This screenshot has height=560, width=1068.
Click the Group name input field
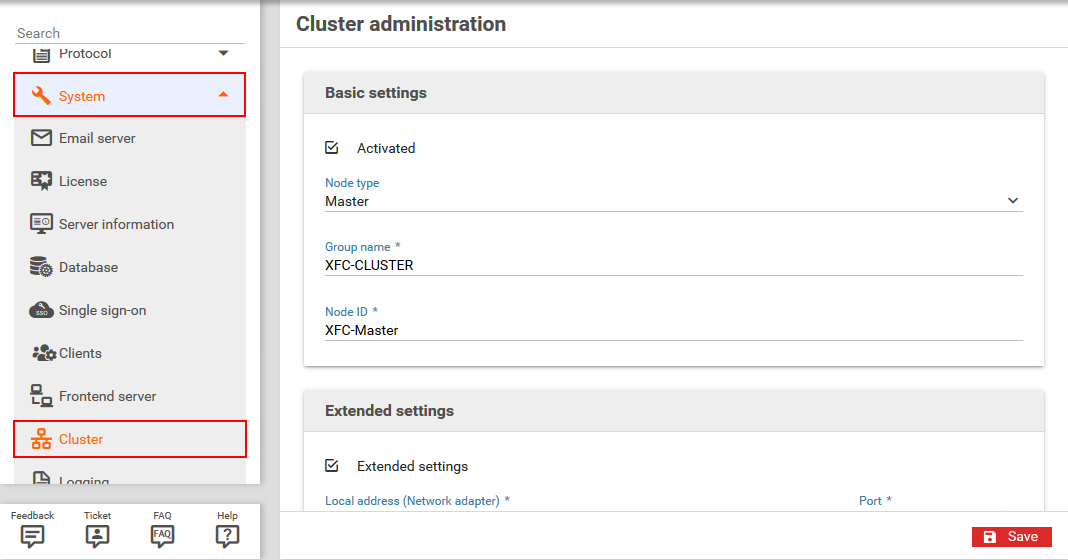click(673, 266)
